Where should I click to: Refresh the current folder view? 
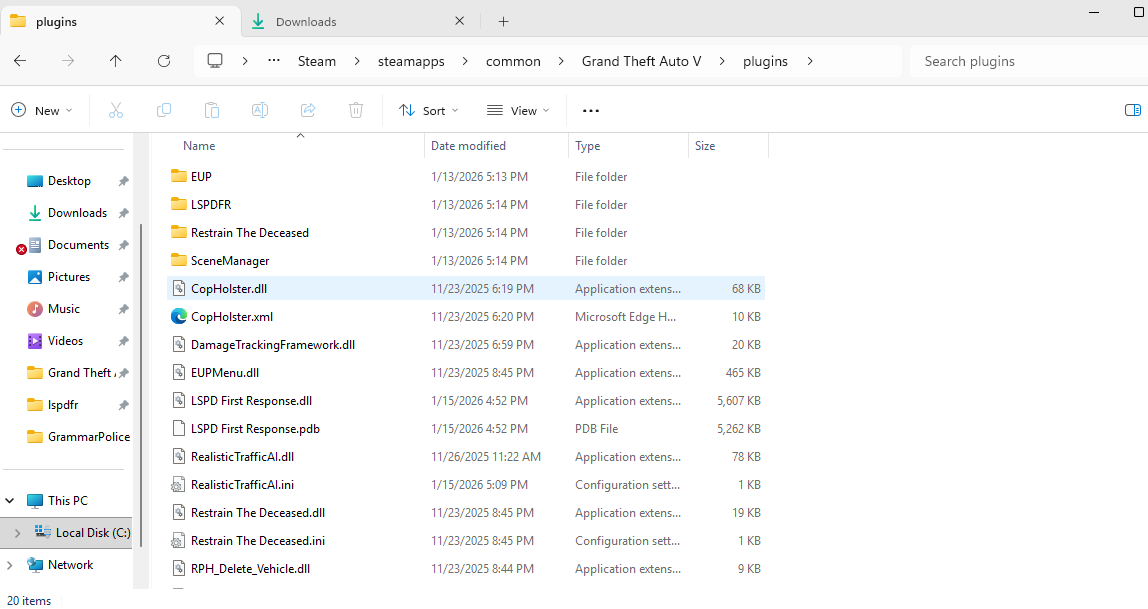[164, 61]
